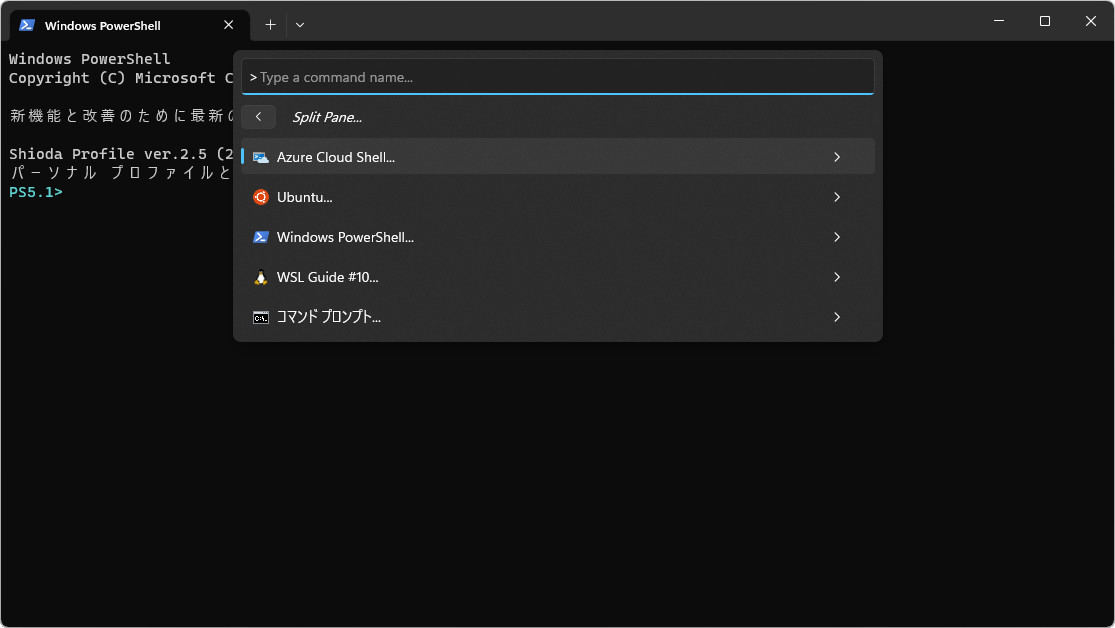Expand the Azure Cloud Shell submenu chevron
The height and width of the screenshot is (628, 1115).
point(837,157)
